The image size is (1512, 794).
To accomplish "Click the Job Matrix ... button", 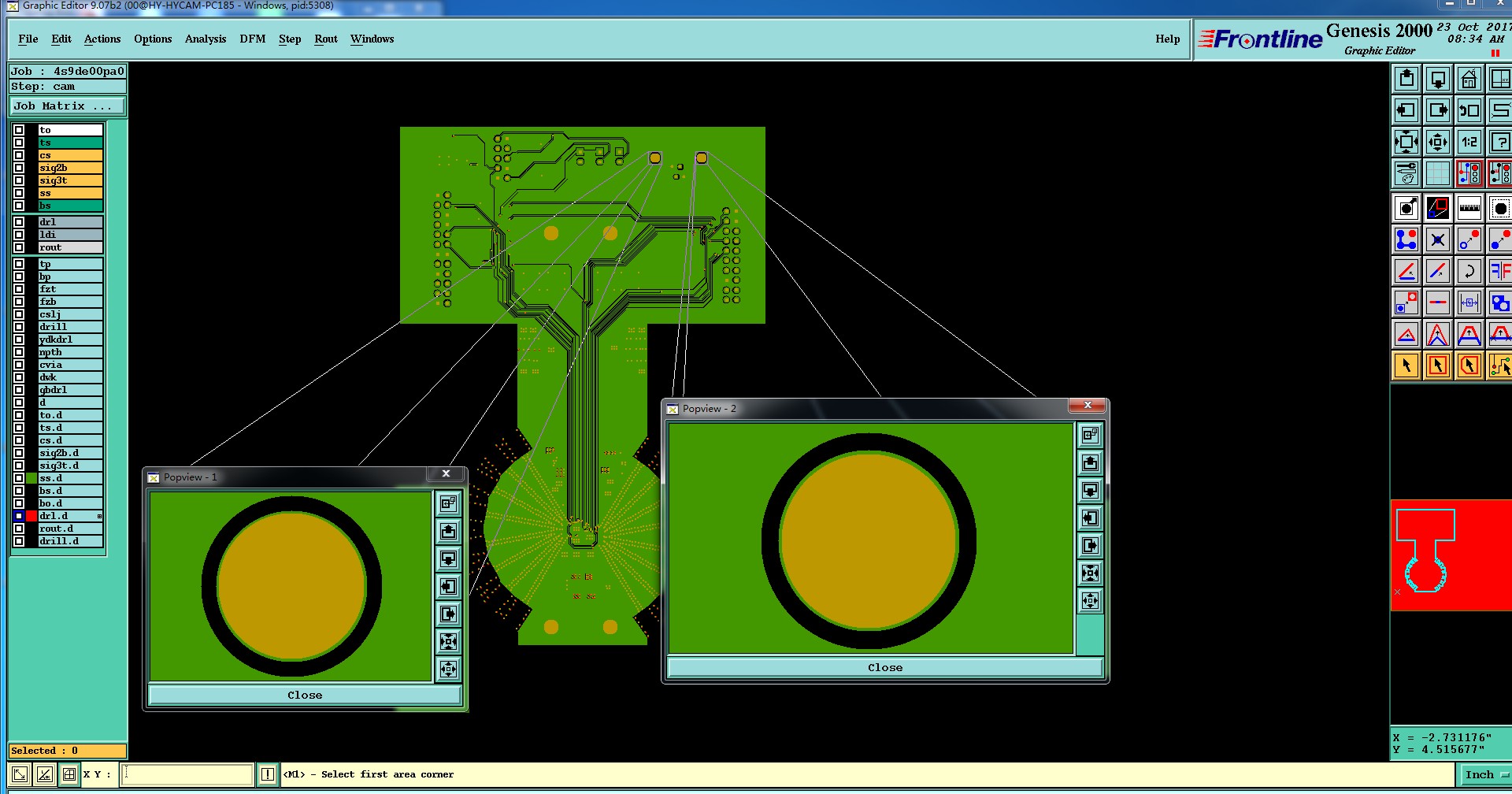I will point(67,106).
